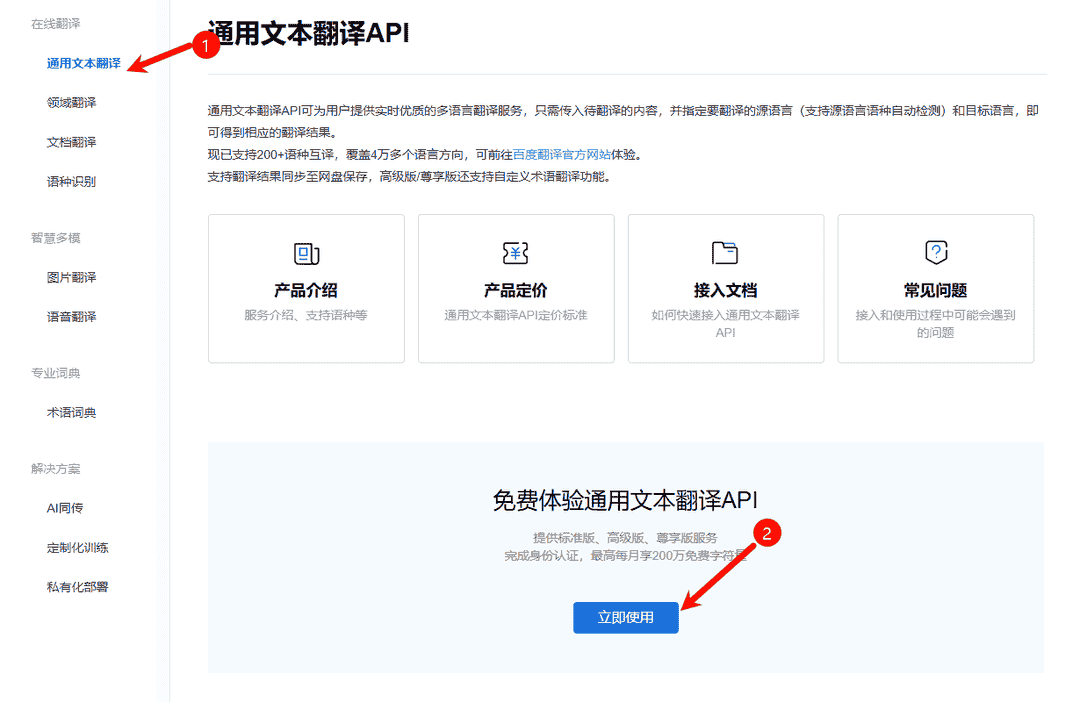Open the 常见问题 card
The width and height of the screenshot is (1080, 702).
[935, 288]
